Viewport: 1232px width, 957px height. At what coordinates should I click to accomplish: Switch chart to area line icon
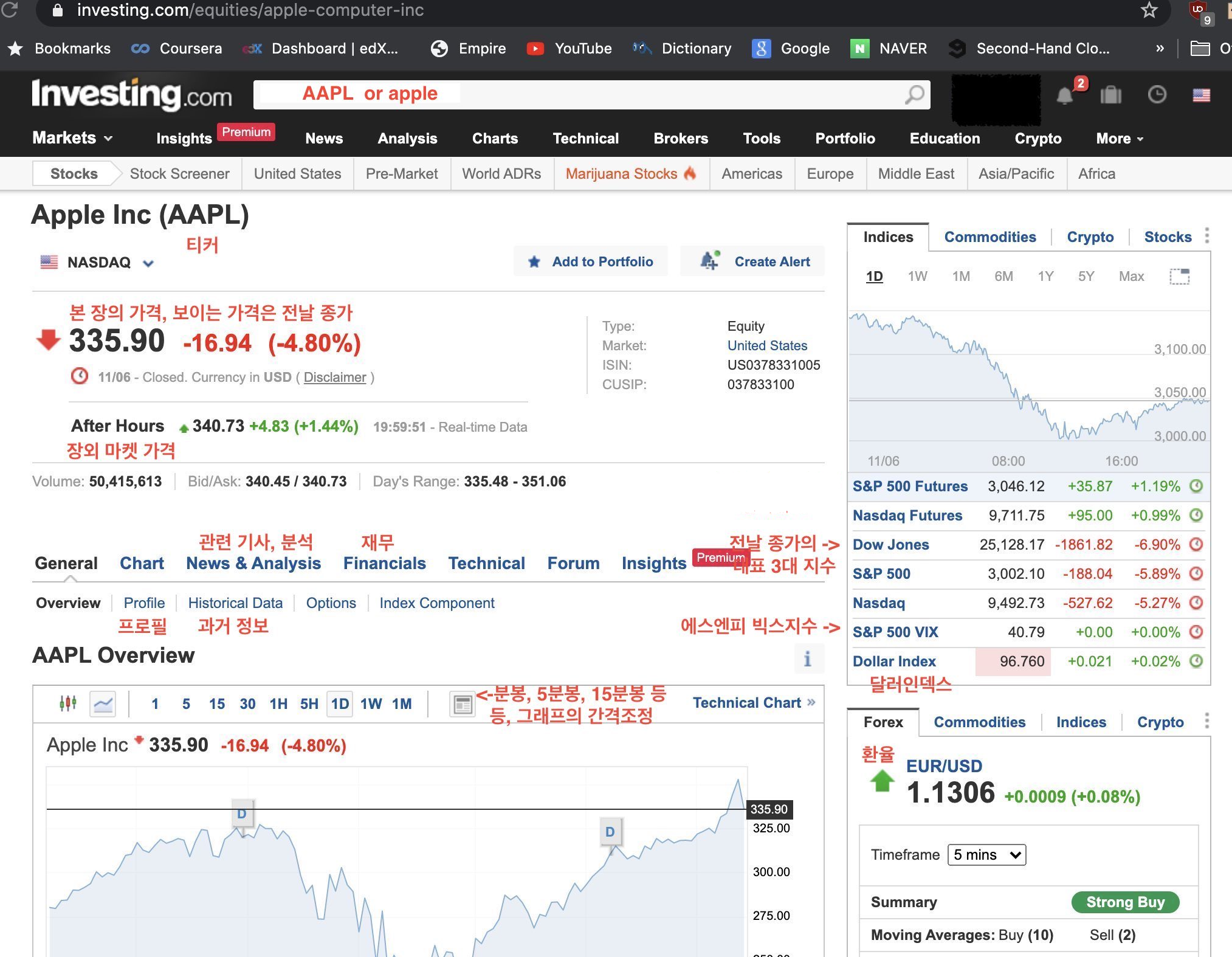coord(103,704)
